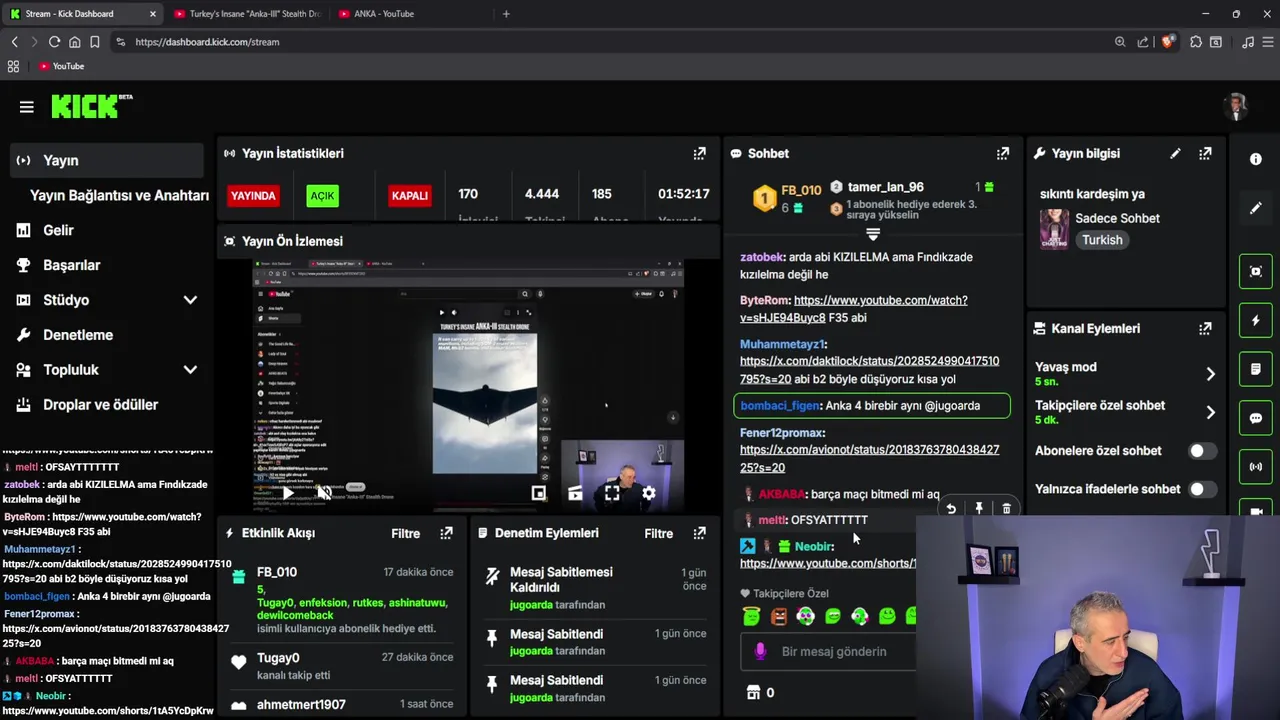Toggle the lightning bolt widget in the right sidebar
1280x720 pixels.
click(1256, 320)
